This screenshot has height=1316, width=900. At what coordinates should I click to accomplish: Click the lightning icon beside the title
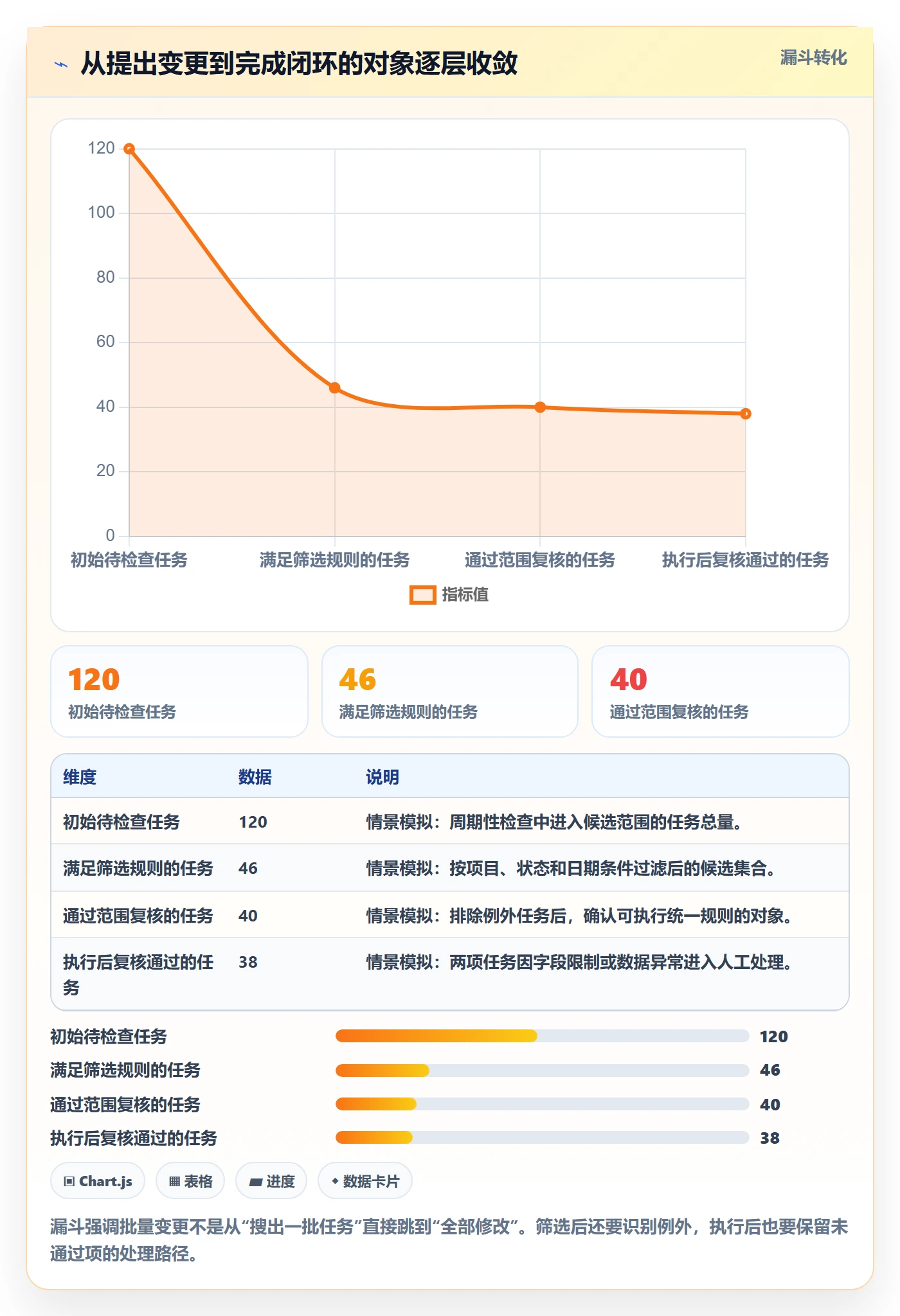point(61,64)
